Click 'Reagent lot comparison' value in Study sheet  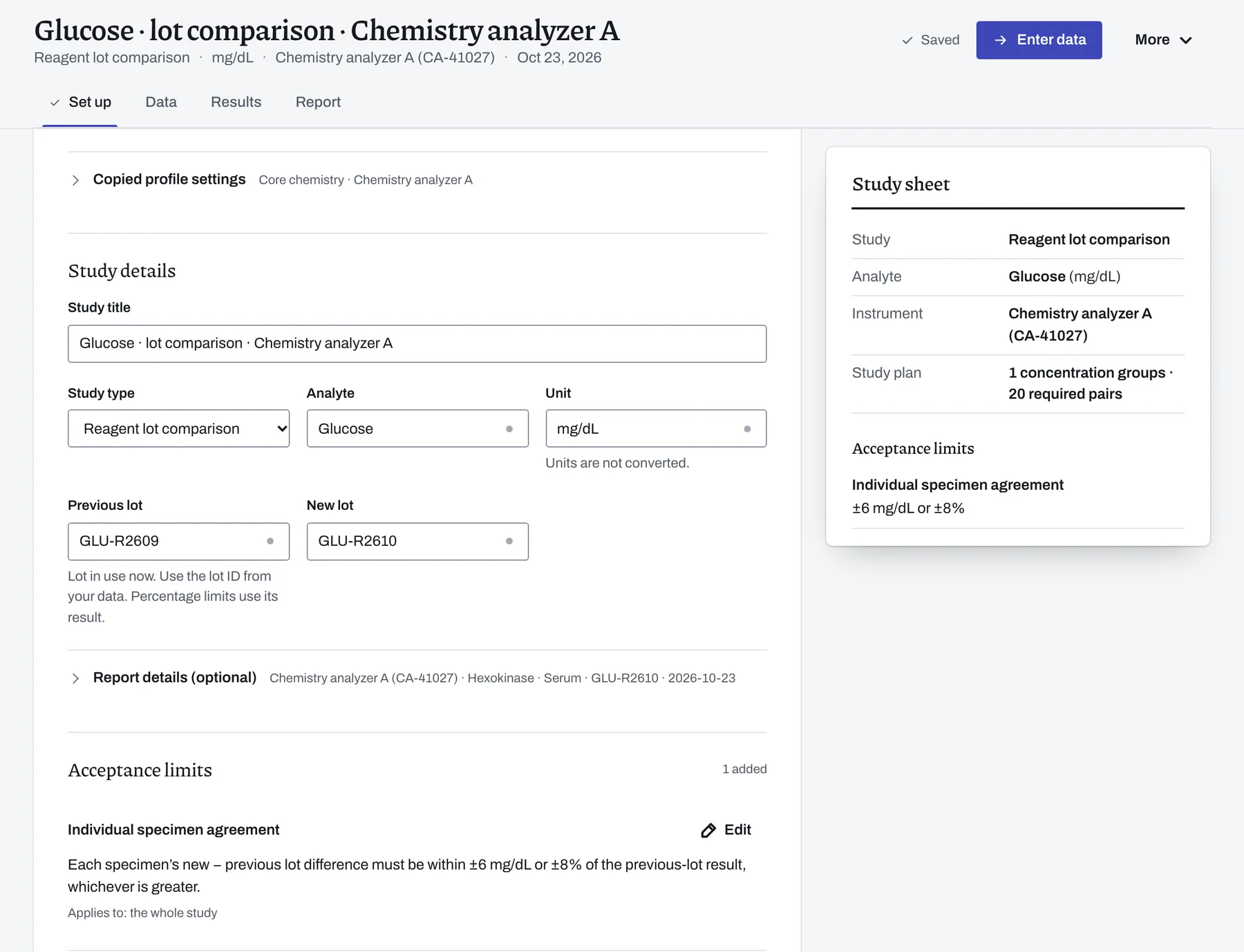[x=1089, y=240]
